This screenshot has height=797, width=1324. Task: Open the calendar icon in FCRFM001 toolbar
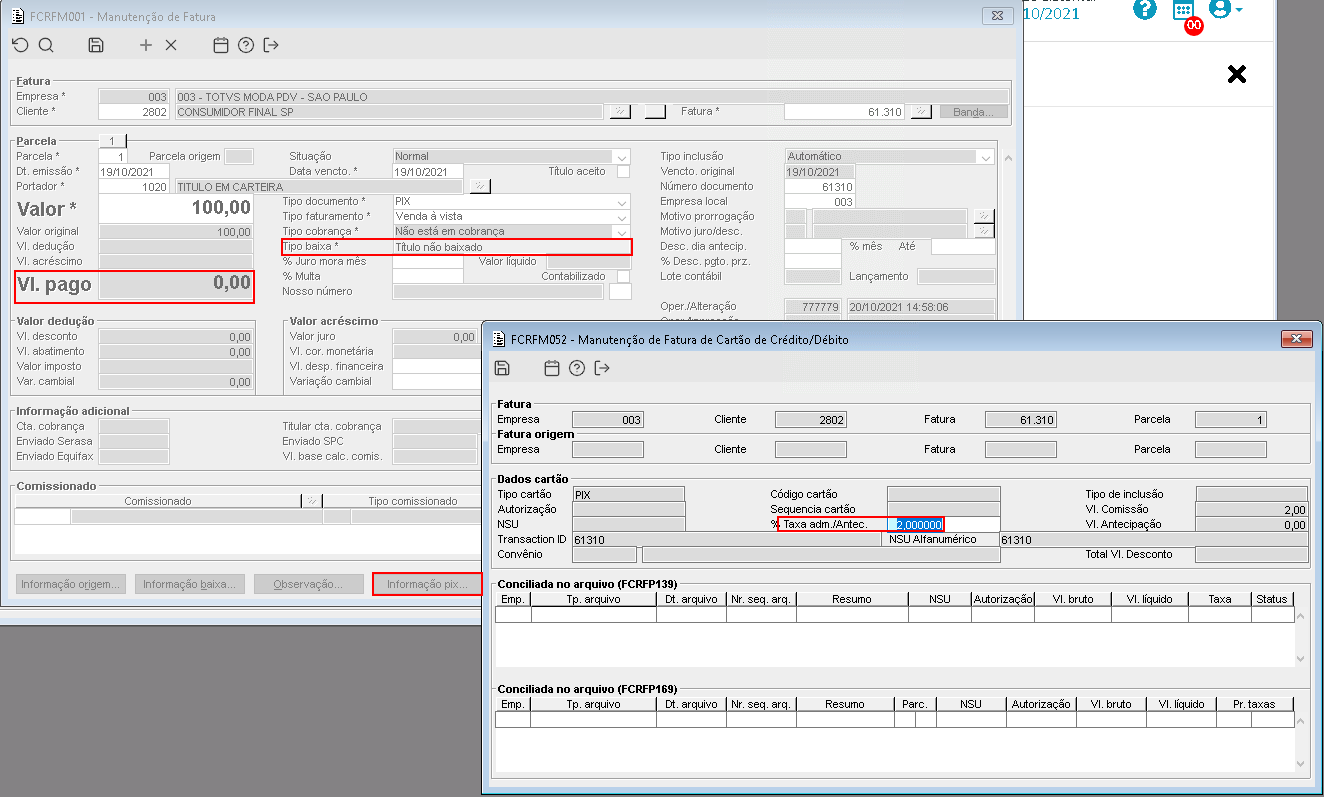[x=221, y=45]
